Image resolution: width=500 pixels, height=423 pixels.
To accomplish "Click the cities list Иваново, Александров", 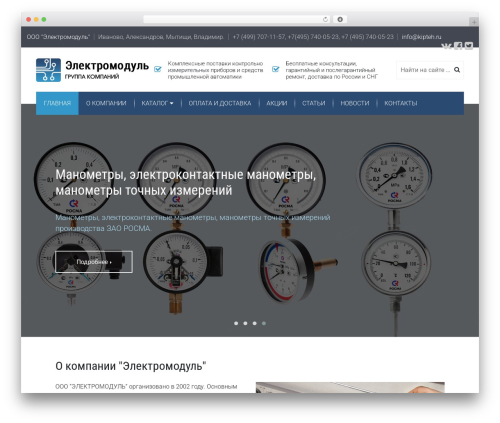I will click(161, 37).
